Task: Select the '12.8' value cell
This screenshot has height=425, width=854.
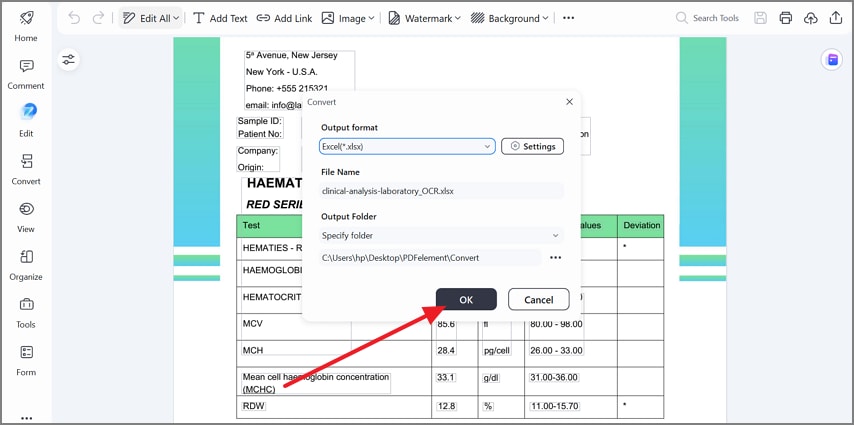Action: coord(446,406)
